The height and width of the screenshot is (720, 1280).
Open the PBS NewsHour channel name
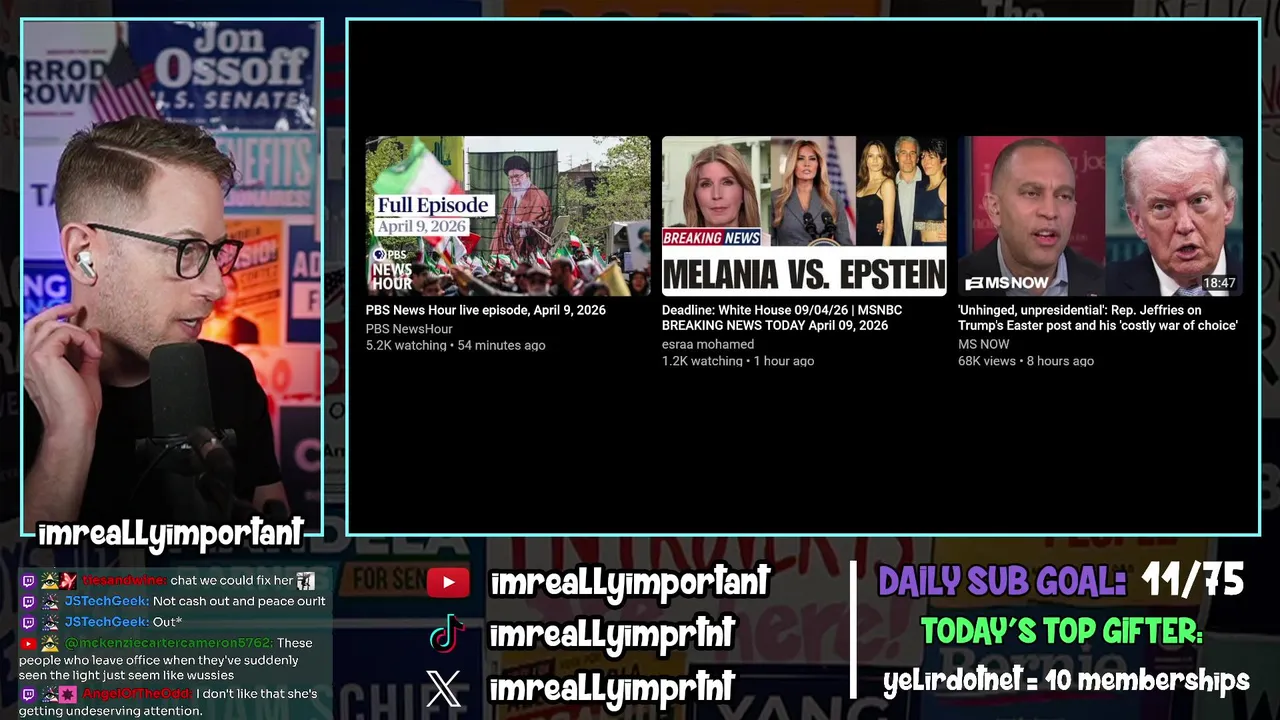click(x=409, y=329)
